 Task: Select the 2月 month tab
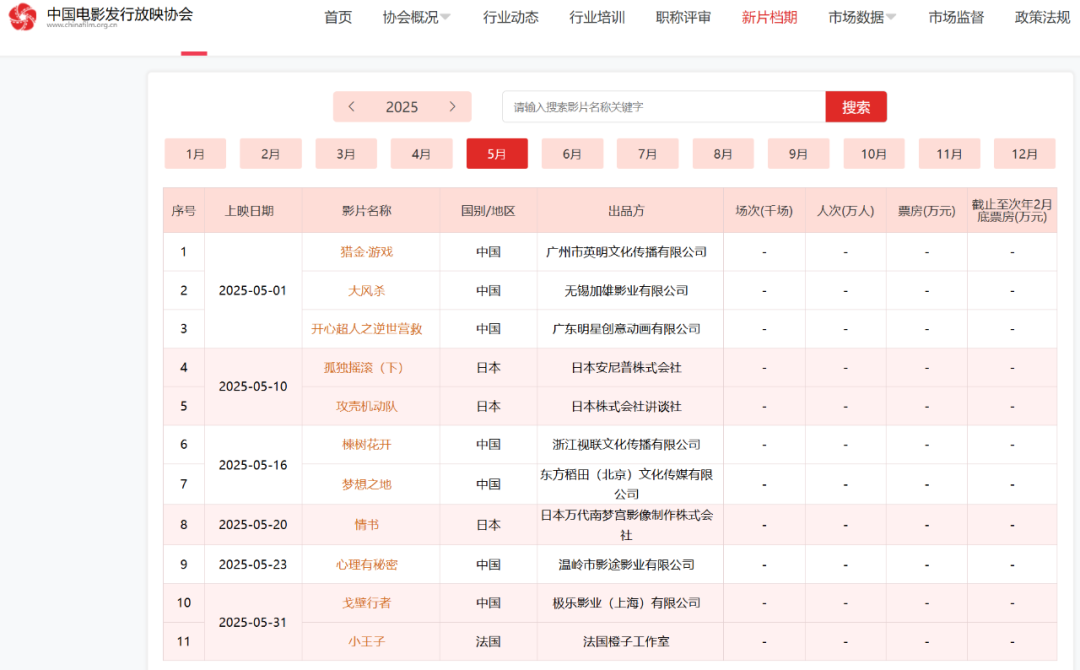click(271, 154)
